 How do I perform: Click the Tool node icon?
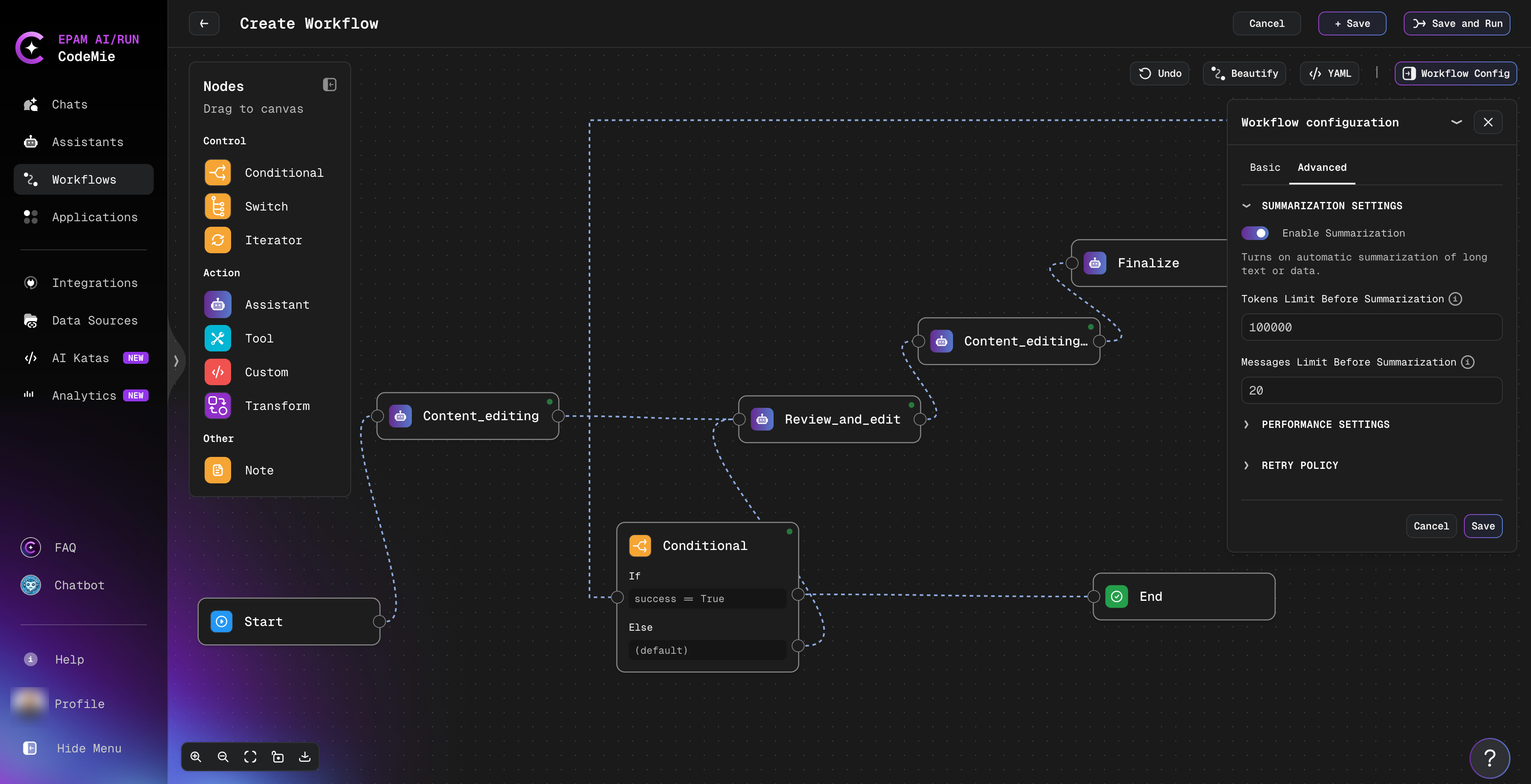coord(217,339)
